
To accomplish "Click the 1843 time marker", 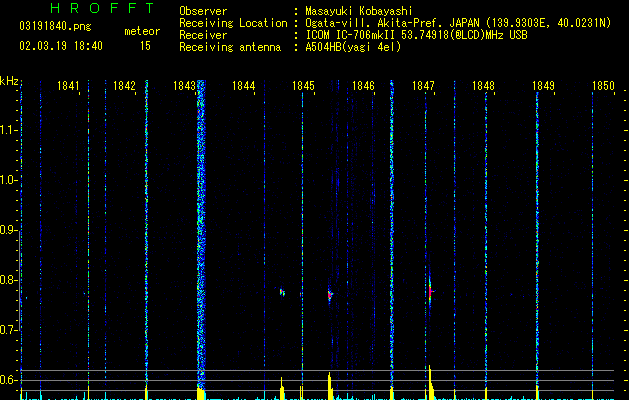I will tap(184, 86).
